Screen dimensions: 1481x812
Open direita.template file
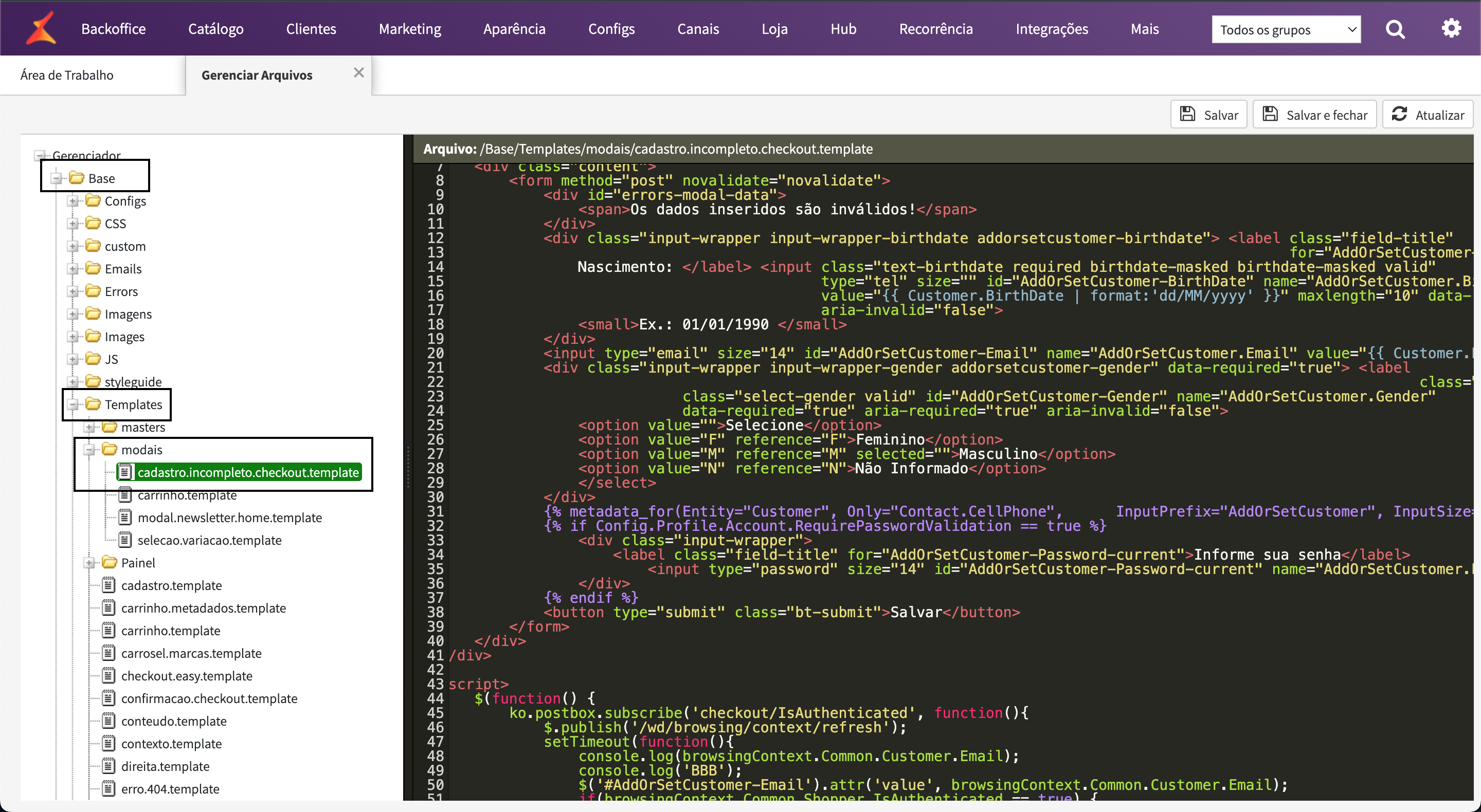point(165,766)
